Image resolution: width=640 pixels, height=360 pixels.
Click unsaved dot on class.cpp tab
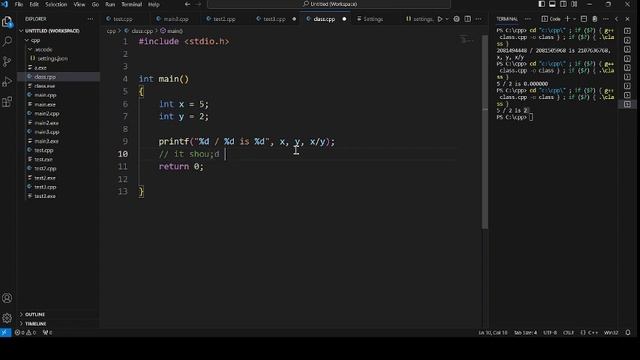click(344, 19)
